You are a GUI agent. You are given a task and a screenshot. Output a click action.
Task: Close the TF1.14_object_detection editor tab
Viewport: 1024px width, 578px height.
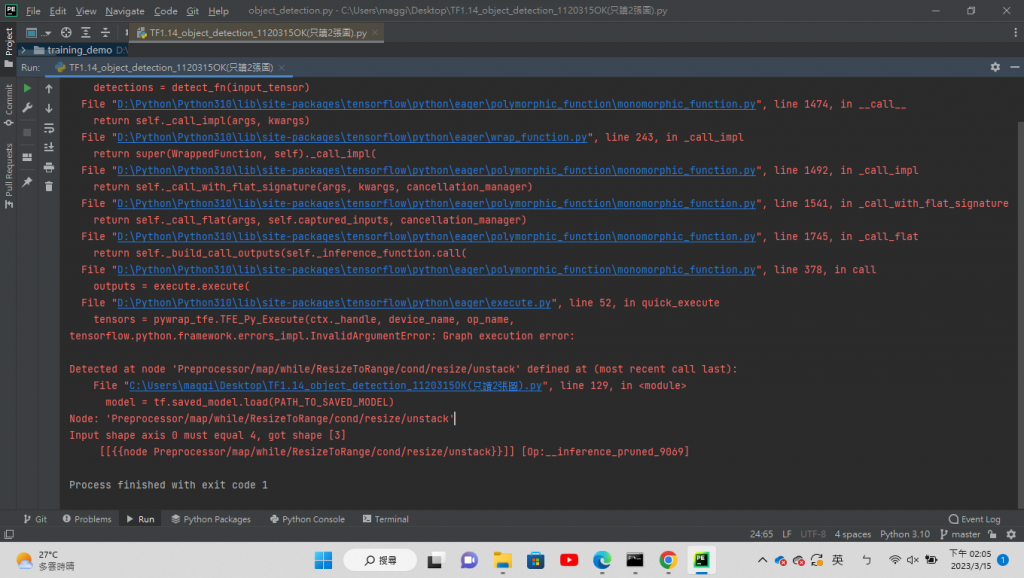point(375,33)
